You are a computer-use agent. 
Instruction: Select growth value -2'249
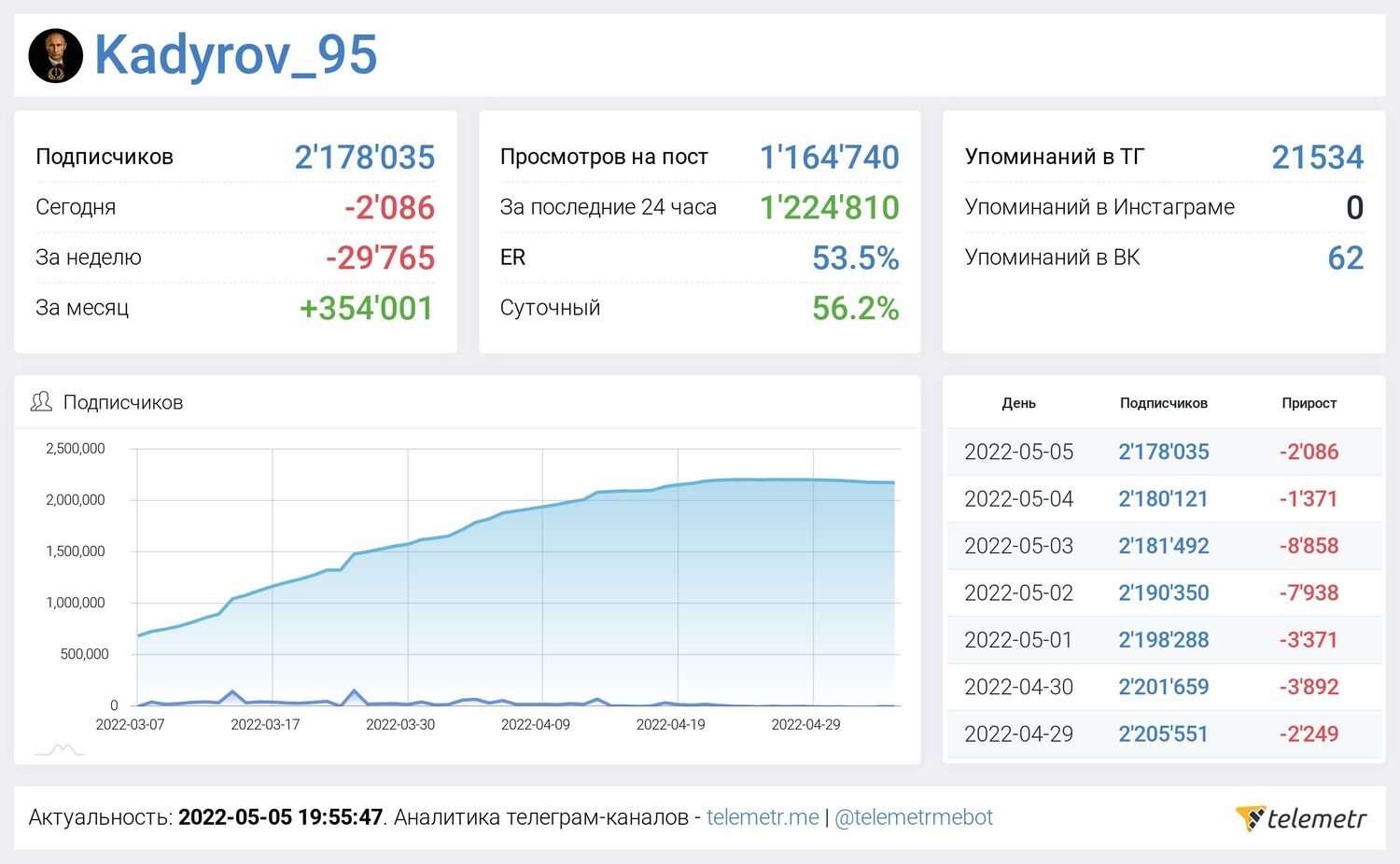(x=1309, y=734)
